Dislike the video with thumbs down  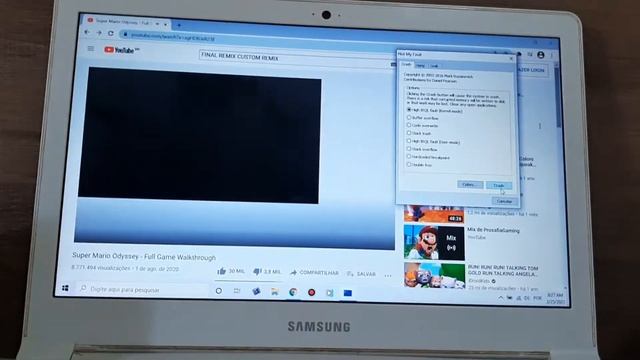pos(257,271)
